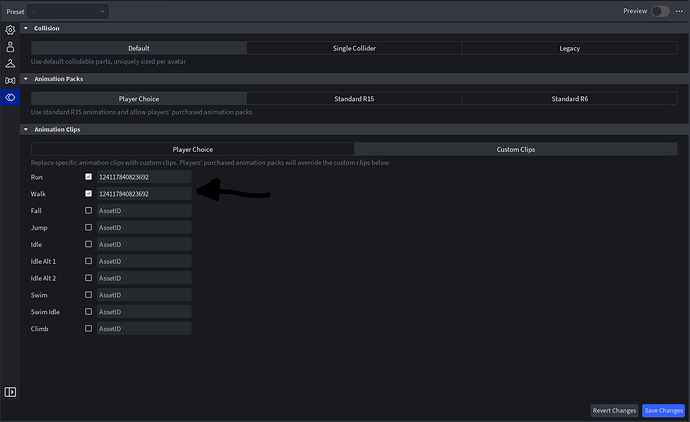Click the Run asset ID field
This screenshot has width=690, height=422.
pos(144,177)
